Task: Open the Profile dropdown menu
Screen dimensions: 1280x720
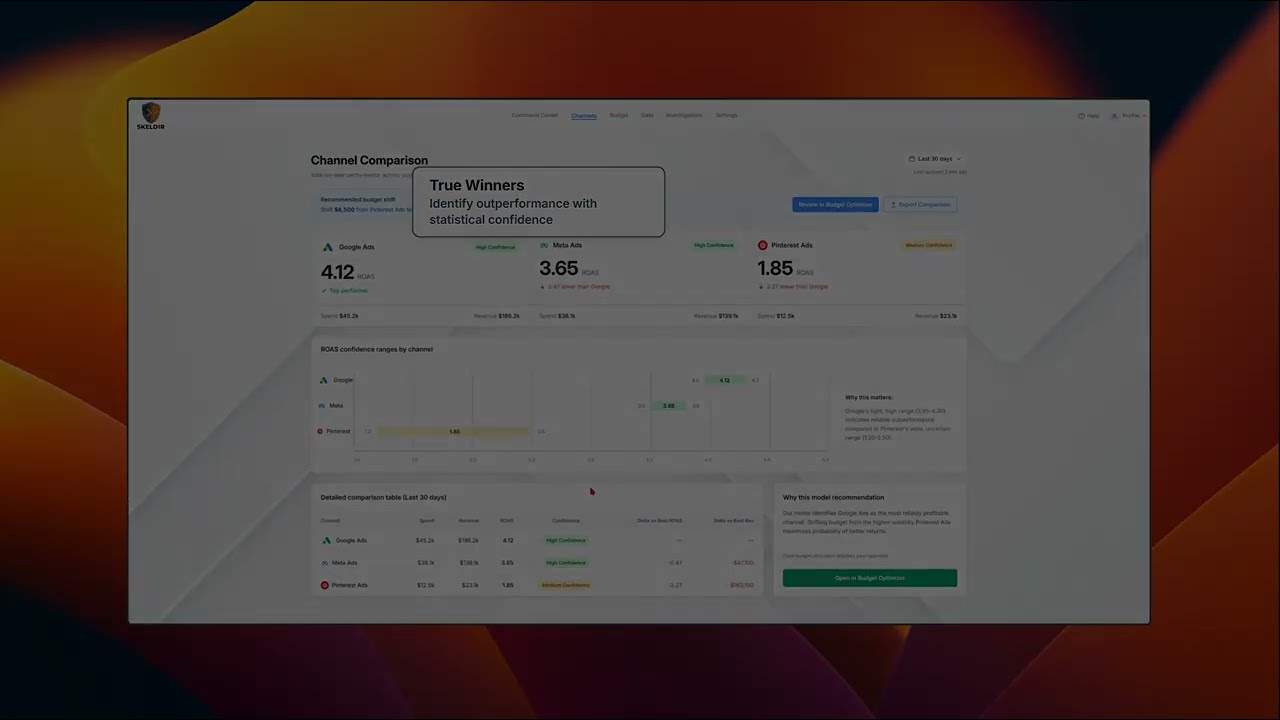Action: (x=1128, y=116)
